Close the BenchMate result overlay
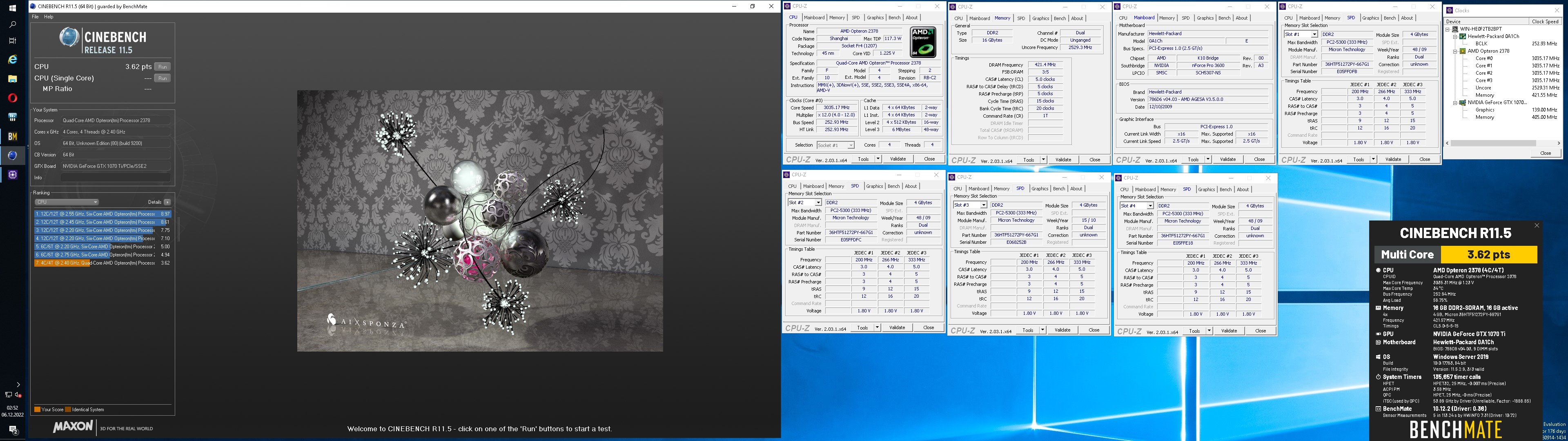Viewport: 1568px width, 441px height. coord(1536,225)
